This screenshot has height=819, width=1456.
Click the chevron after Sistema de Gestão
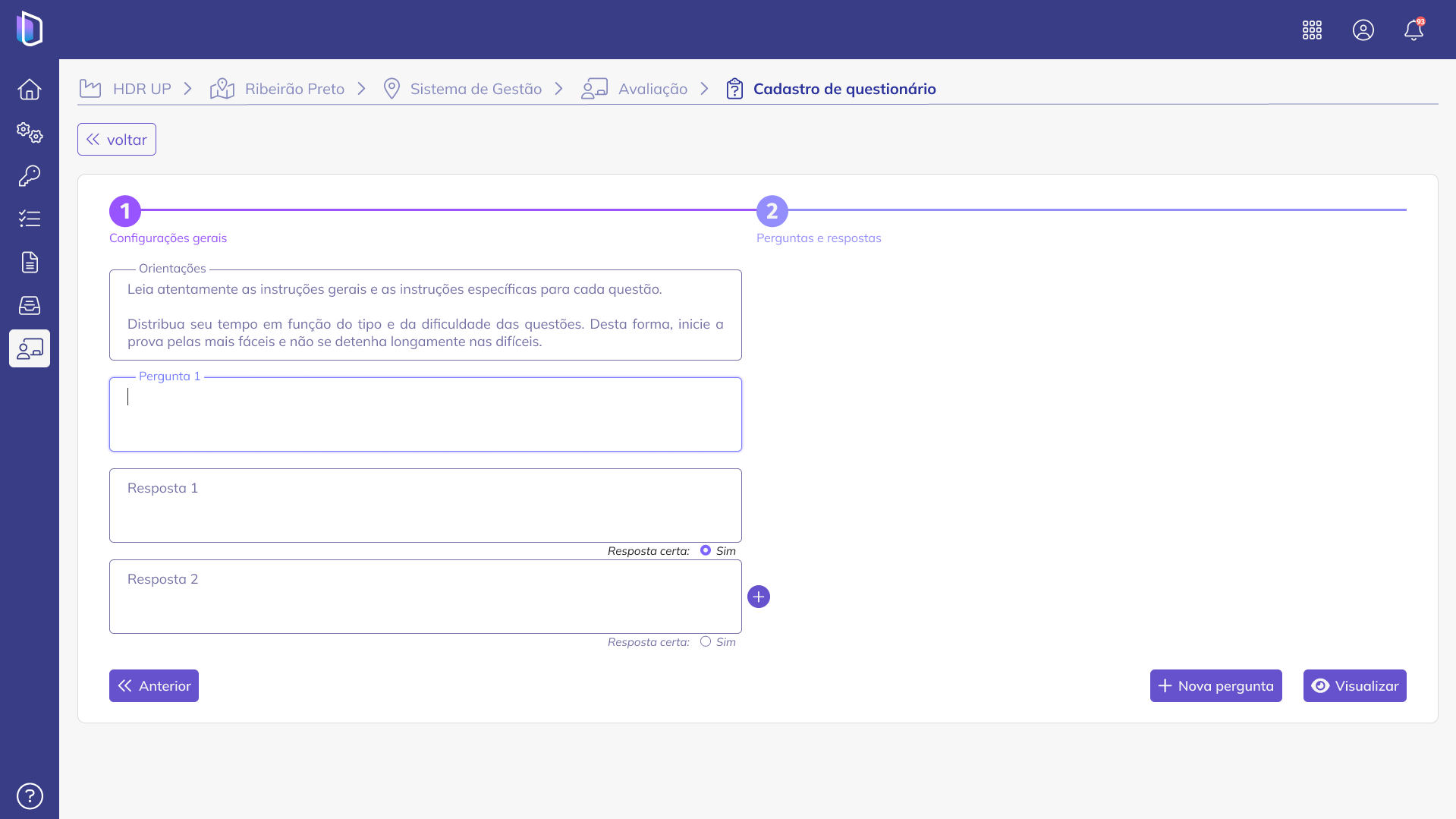pos(559,89)
